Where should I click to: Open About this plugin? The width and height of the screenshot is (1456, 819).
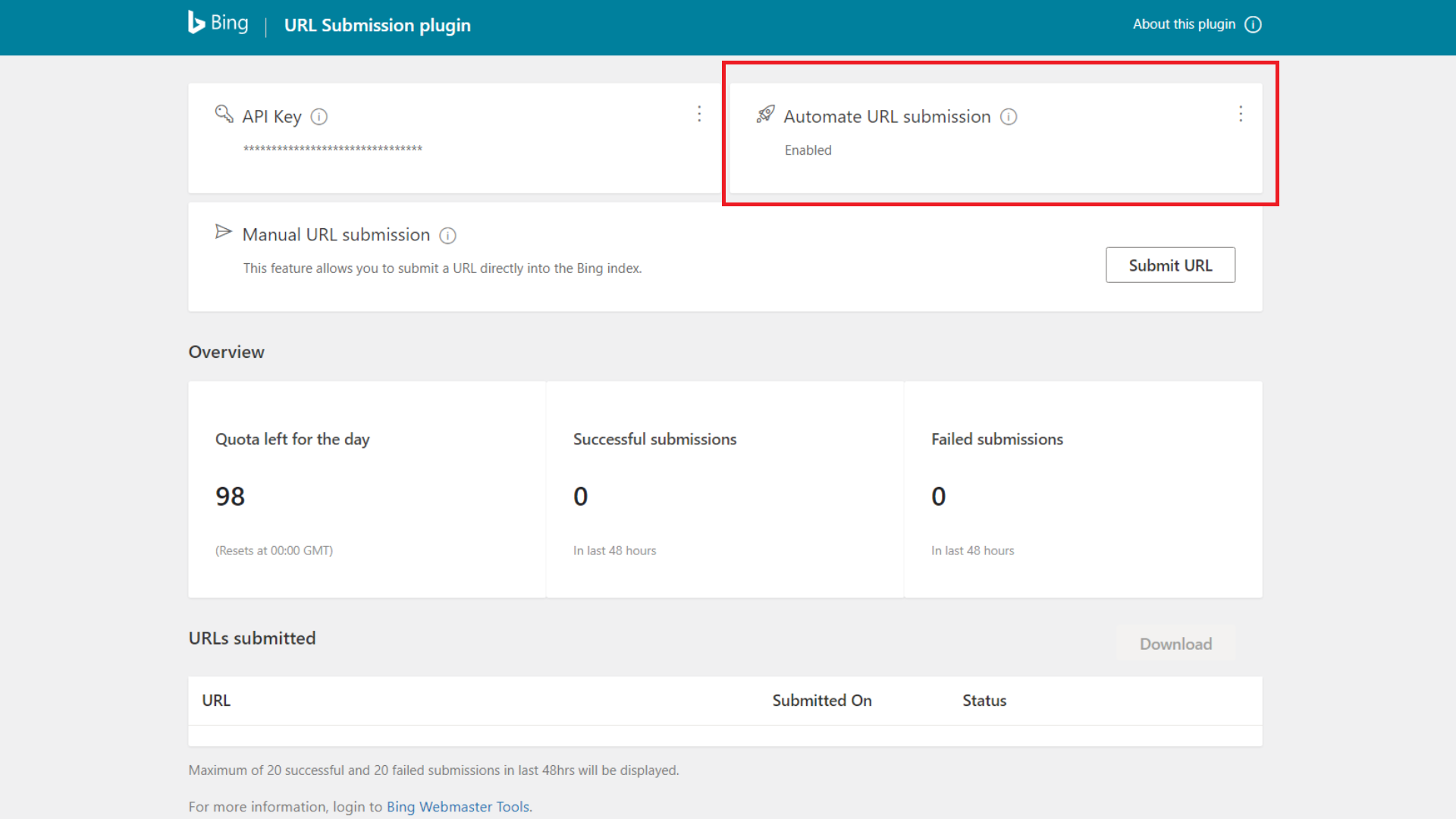coord(1184,24)
